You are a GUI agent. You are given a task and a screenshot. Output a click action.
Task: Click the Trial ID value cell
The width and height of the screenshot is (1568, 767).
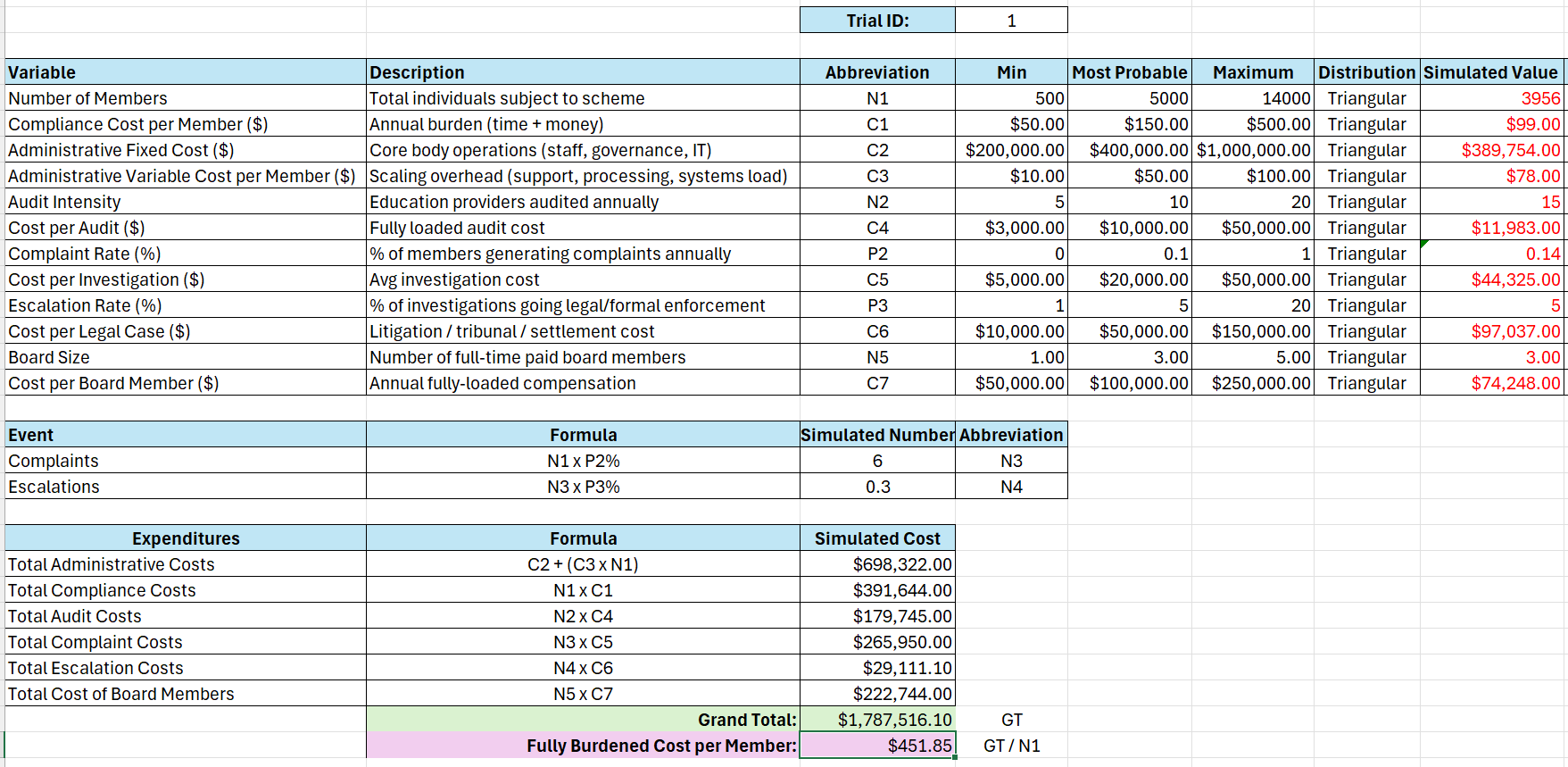coord(1011,21)
